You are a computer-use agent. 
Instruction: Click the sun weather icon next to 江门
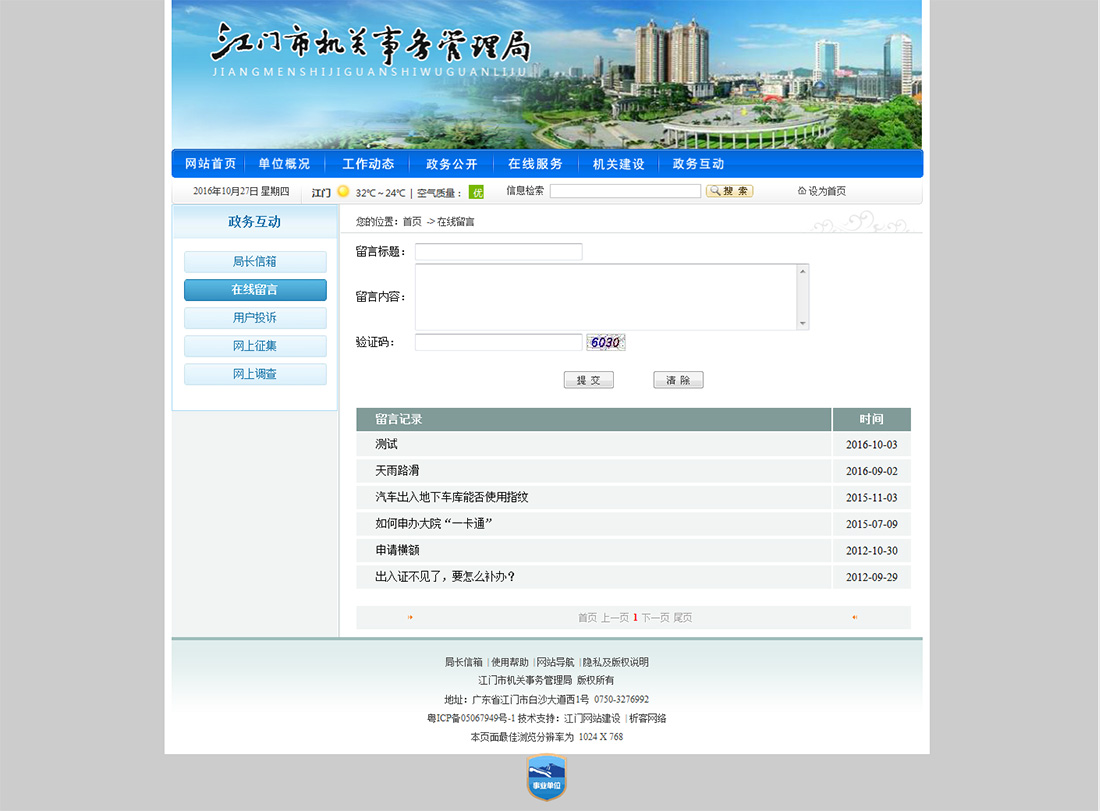coord(343,191)
